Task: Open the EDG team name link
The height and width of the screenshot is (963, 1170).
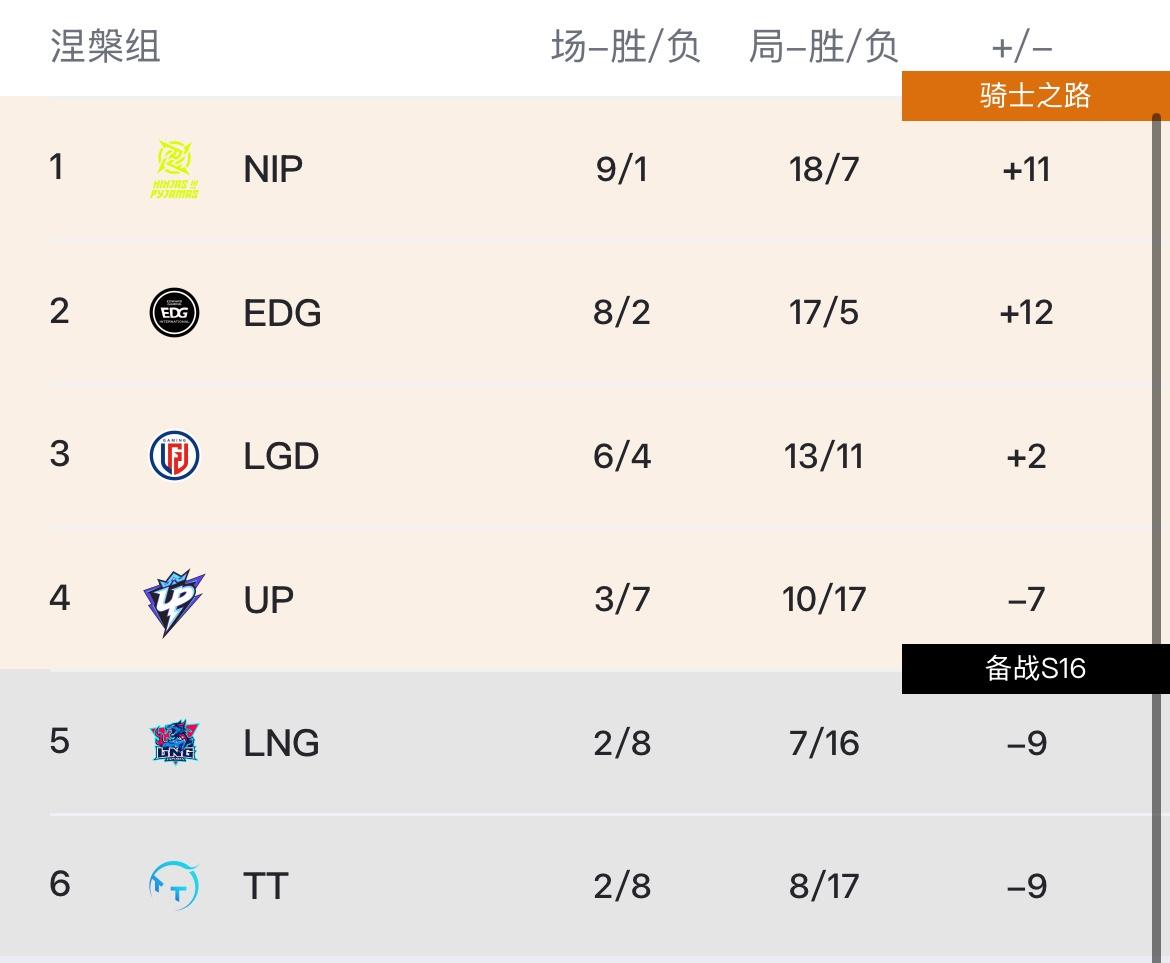Action: point(282,313)
